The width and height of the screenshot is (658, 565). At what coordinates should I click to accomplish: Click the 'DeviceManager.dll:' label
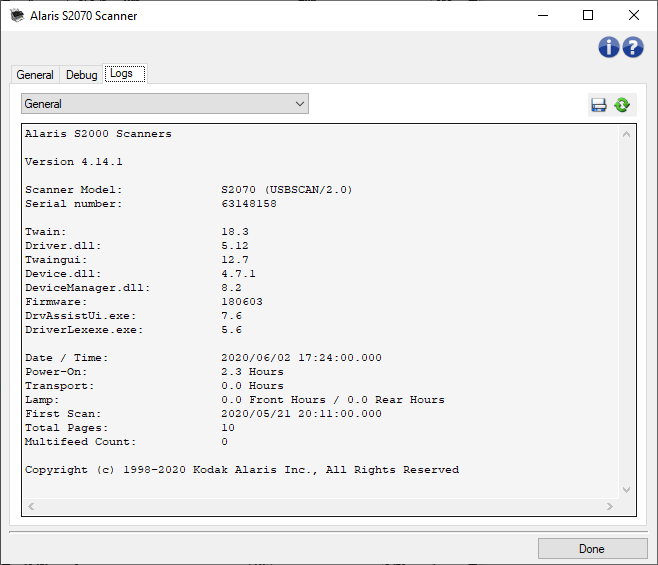coord(87,288)
